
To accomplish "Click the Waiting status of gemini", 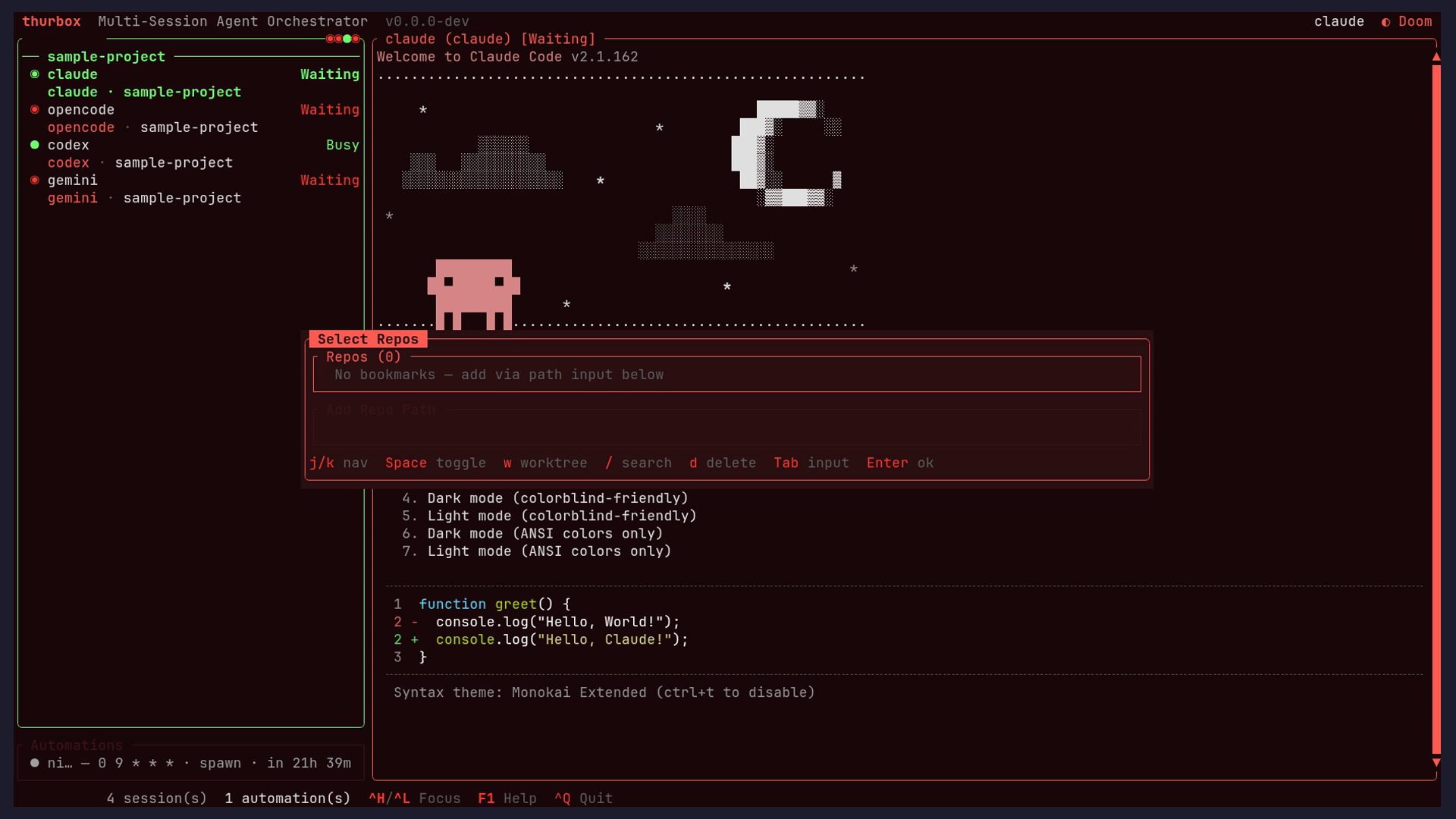I will (x=330, y=180).
